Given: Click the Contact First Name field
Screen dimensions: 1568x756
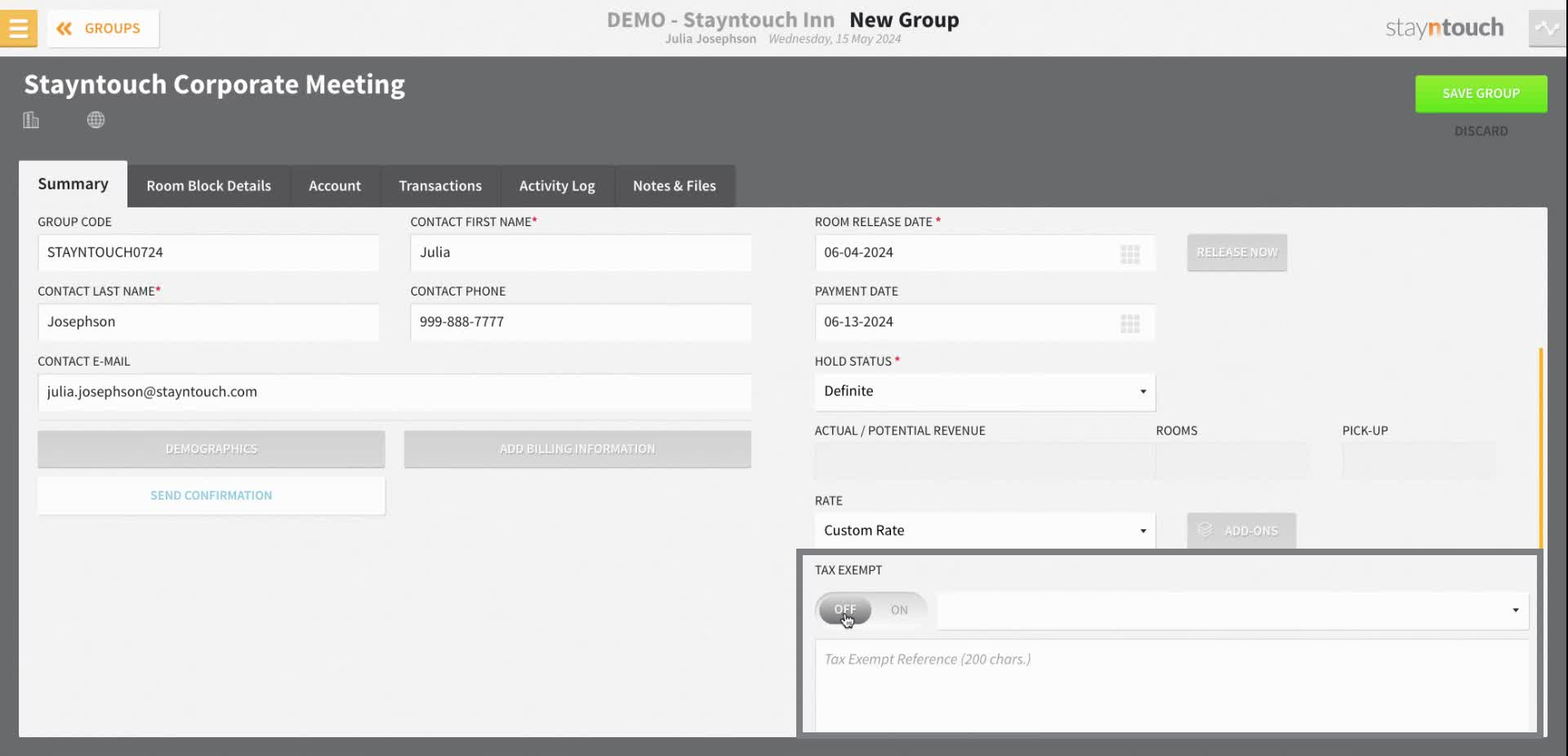Looking at the screenshot, I should (581, 253).
